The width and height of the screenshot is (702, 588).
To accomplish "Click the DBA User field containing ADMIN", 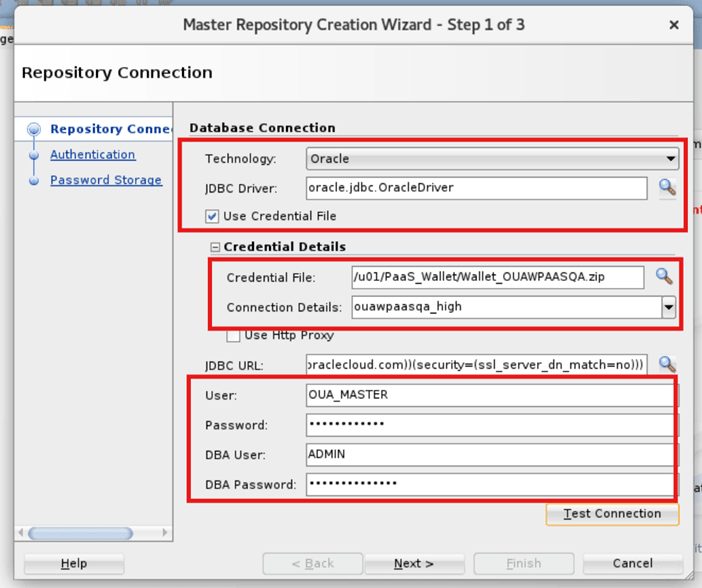I will click(x=490, y=455).
